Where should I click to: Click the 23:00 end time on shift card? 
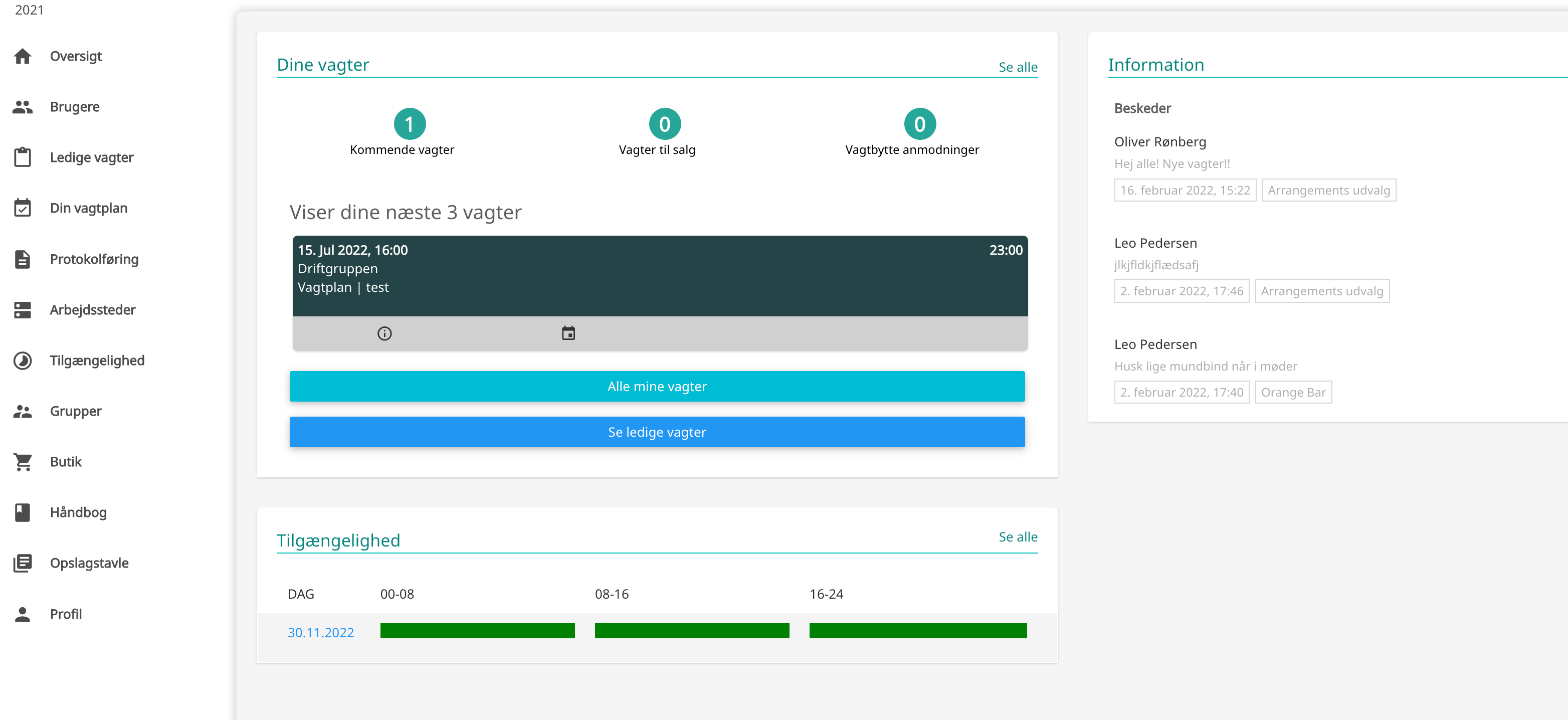tap(1006, 250)
